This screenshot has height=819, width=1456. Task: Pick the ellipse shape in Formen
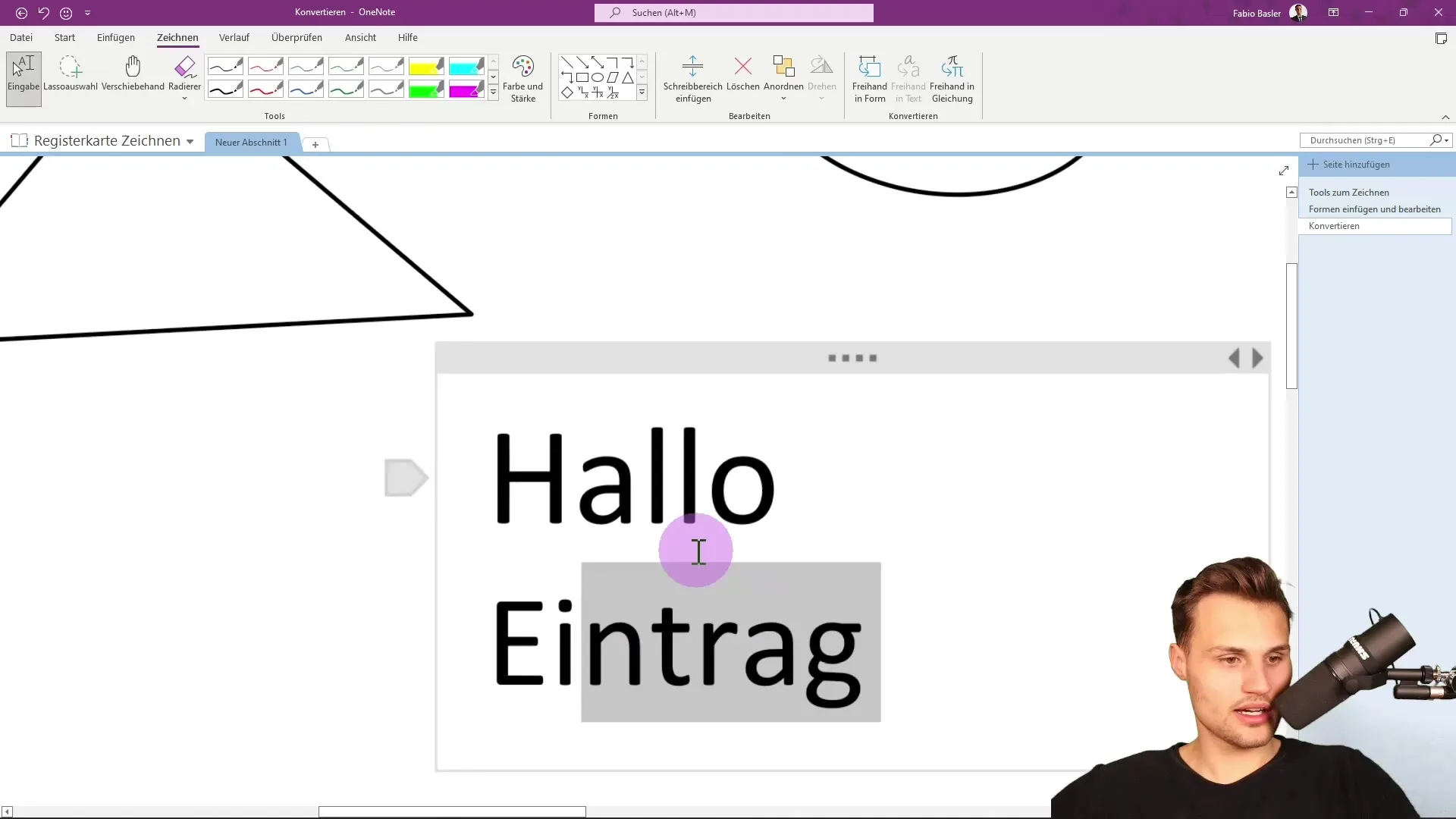point(598,77)
